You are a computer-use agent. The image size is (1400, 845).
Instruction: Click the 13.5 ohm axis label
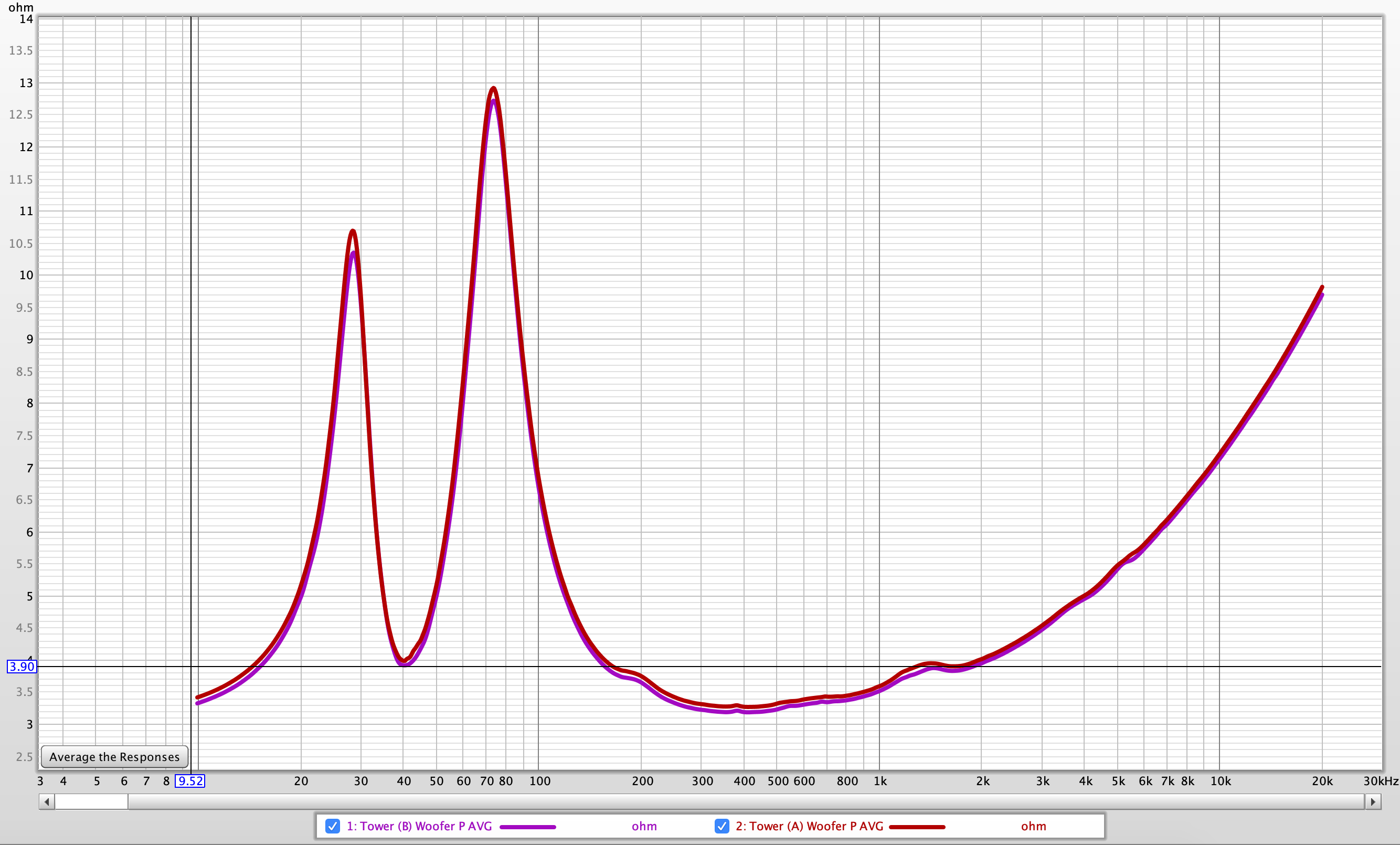click(x=21, y=50)
